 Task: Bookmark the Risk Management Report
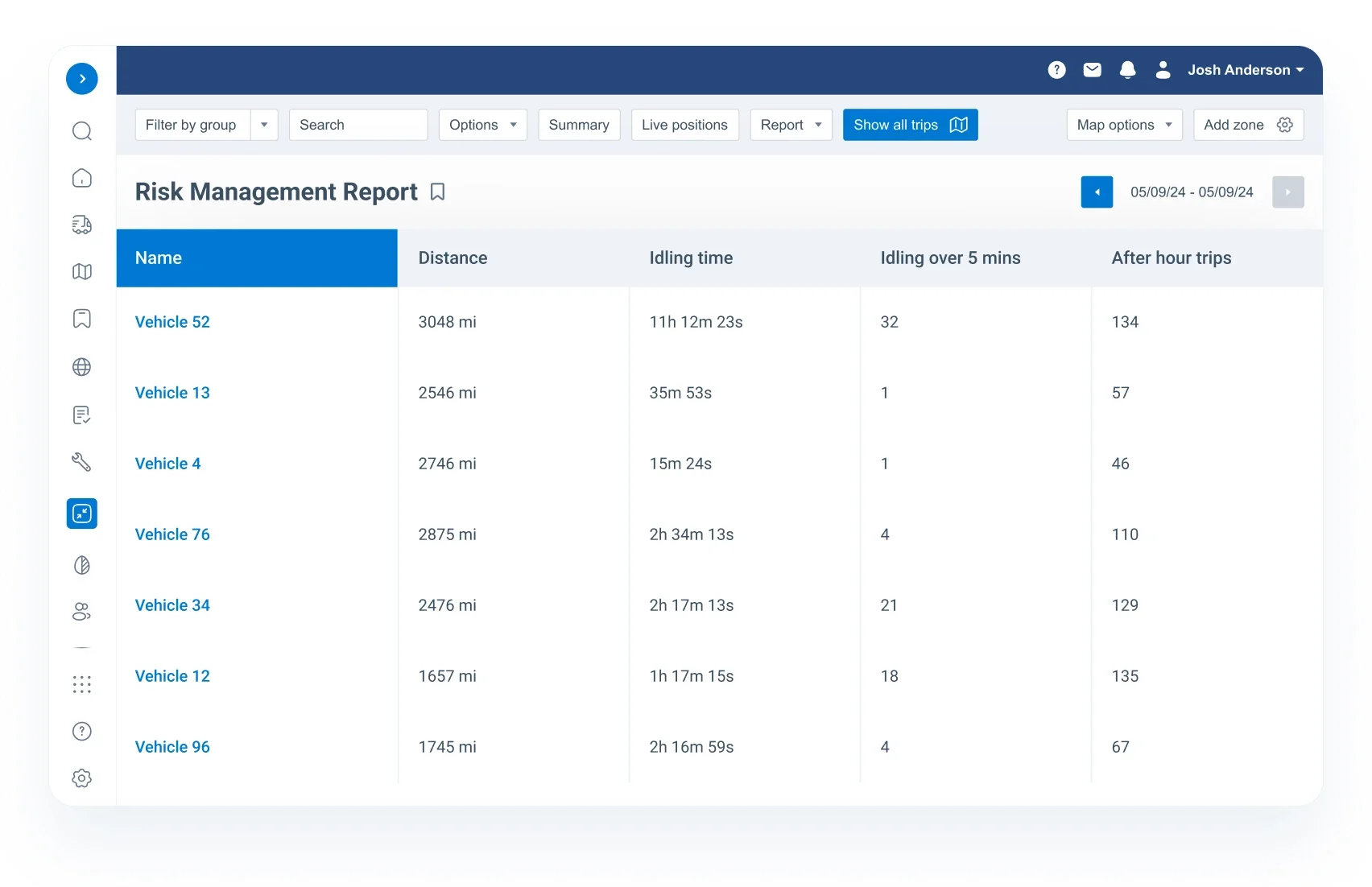(x=437, y=192)
